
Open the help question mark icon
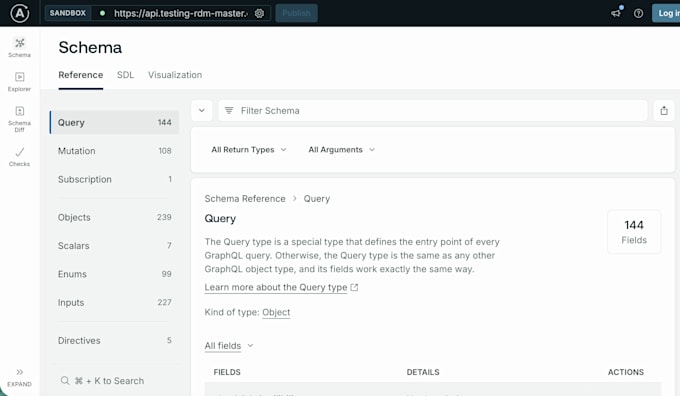click(x=638, y=13)
